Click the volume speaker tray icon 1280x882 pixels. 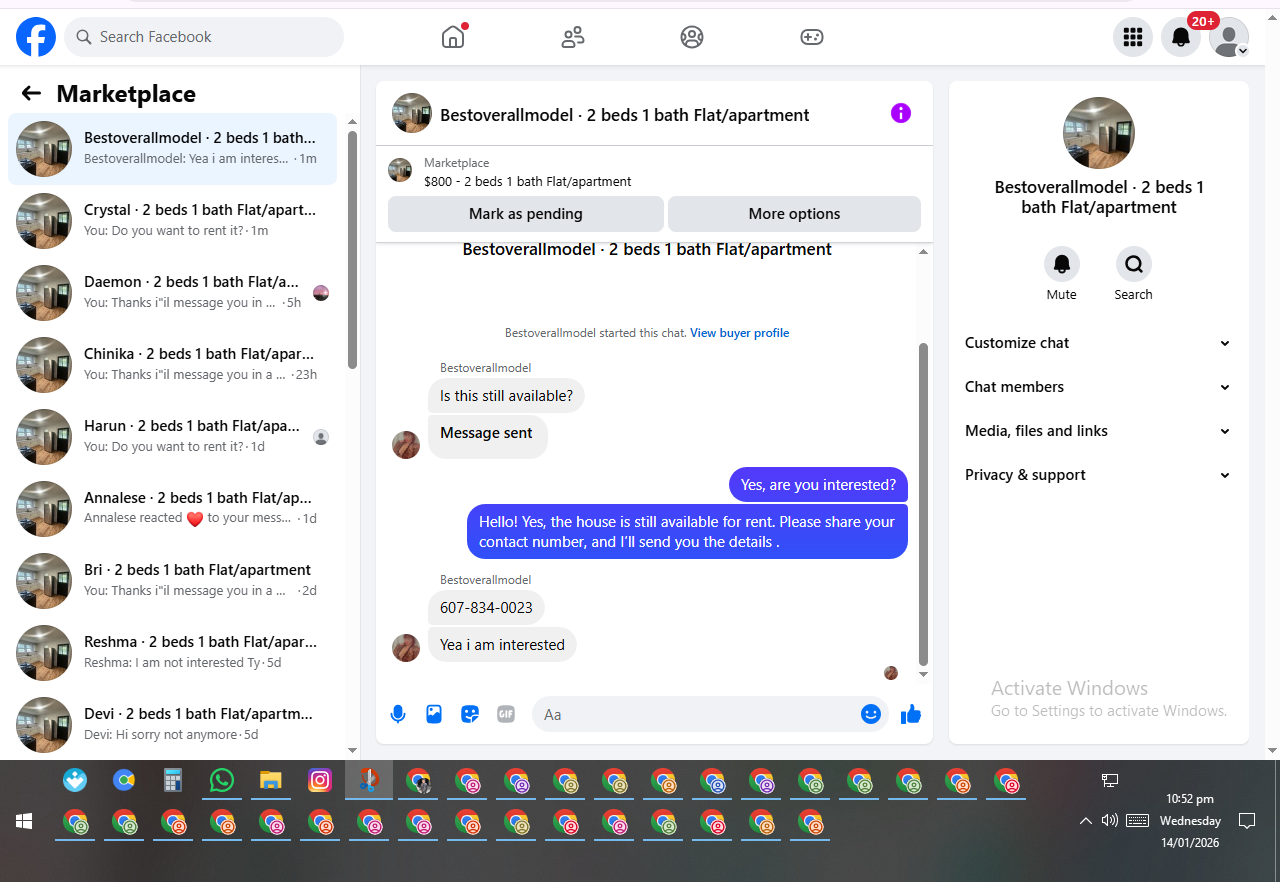[1109, 821]
